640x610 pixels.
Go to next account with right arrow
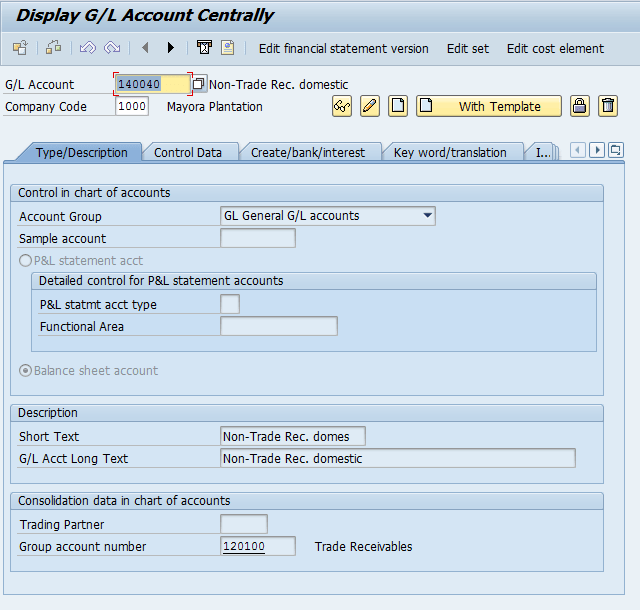pos(171,48)
